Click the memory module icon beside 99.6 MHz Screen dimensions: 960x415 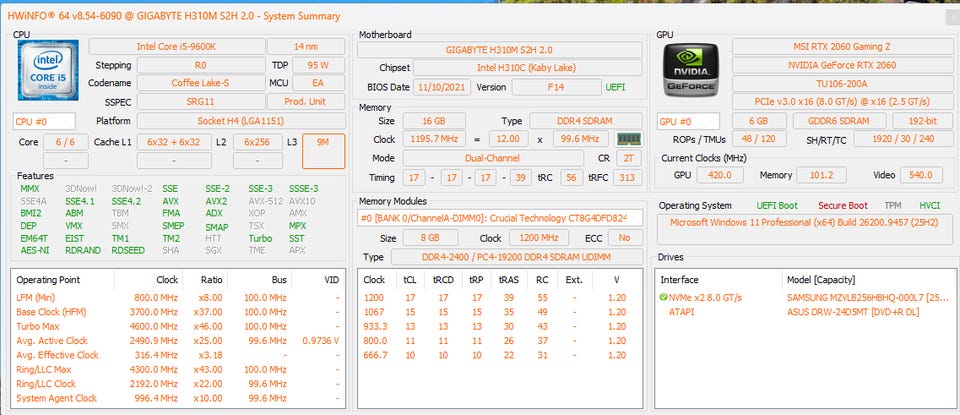pos(628,139)
